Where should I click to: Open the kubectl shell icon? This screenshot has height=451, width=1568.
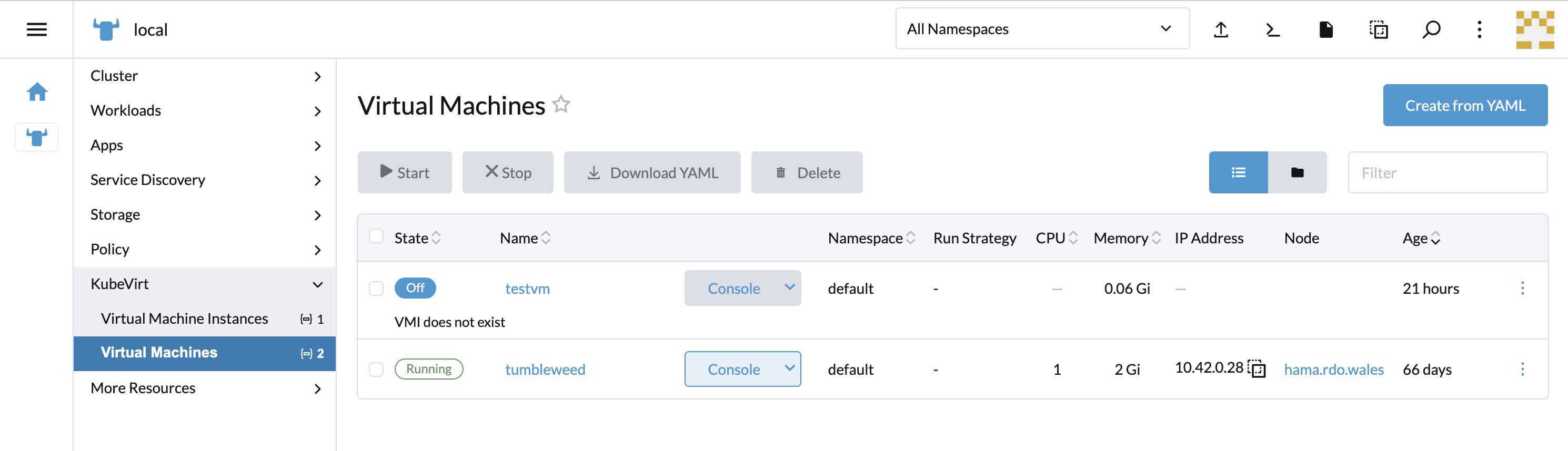(x=1273, y=29)
